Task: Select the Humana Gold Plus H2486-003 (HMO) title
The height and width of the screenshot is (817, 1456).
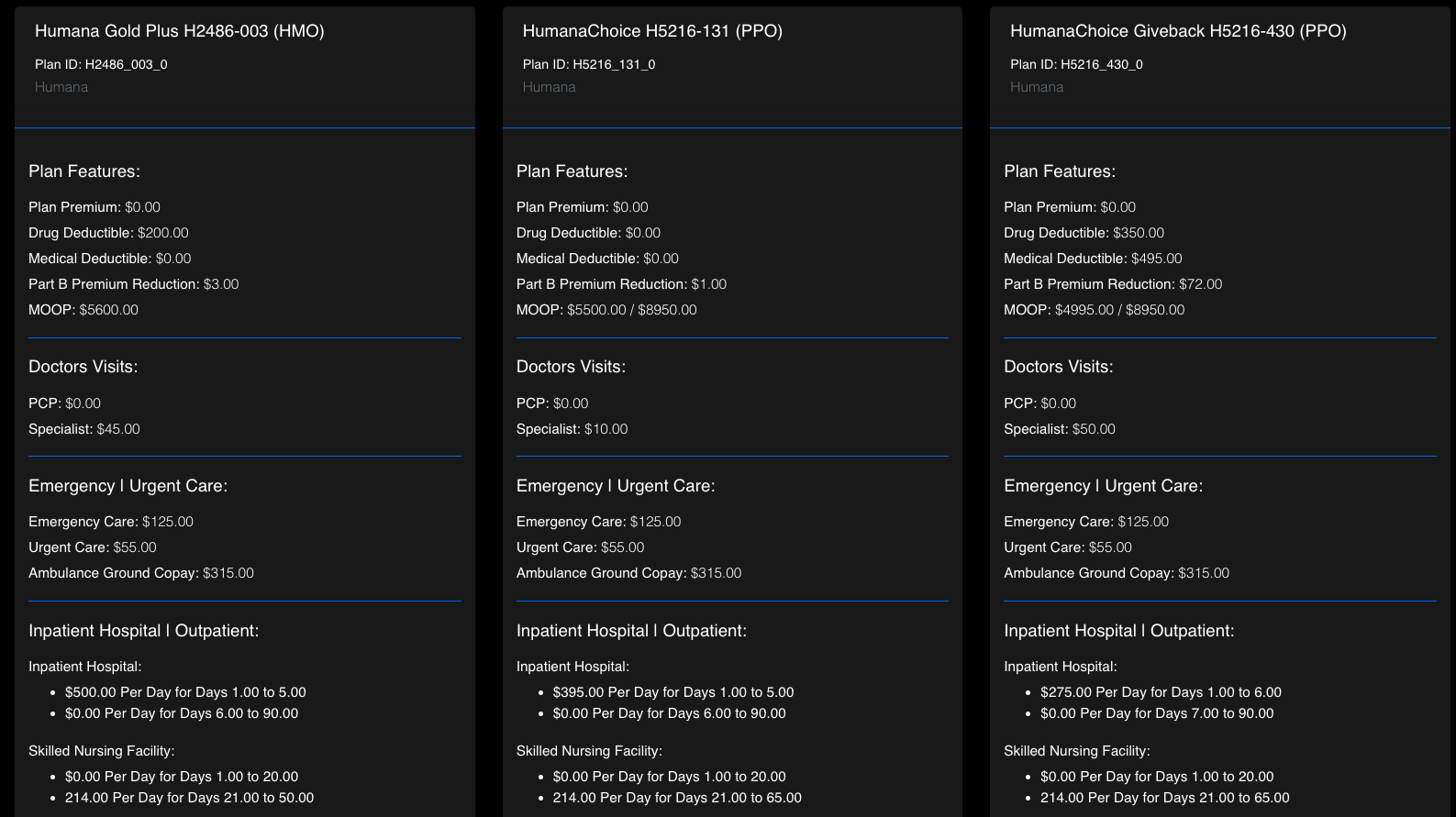Action: [180, 31]
